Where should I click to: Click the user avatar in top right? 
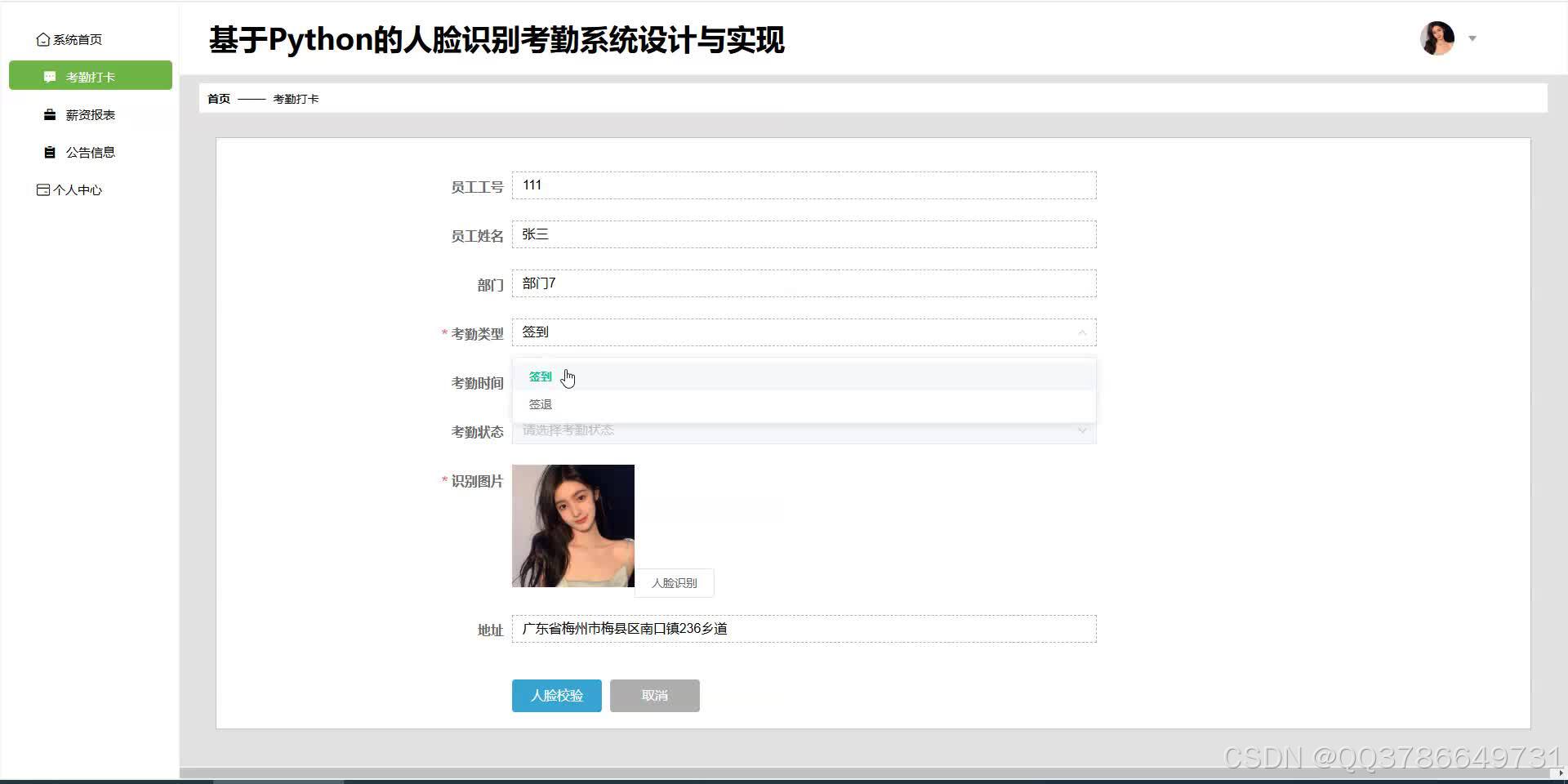tap(1437, 38)
